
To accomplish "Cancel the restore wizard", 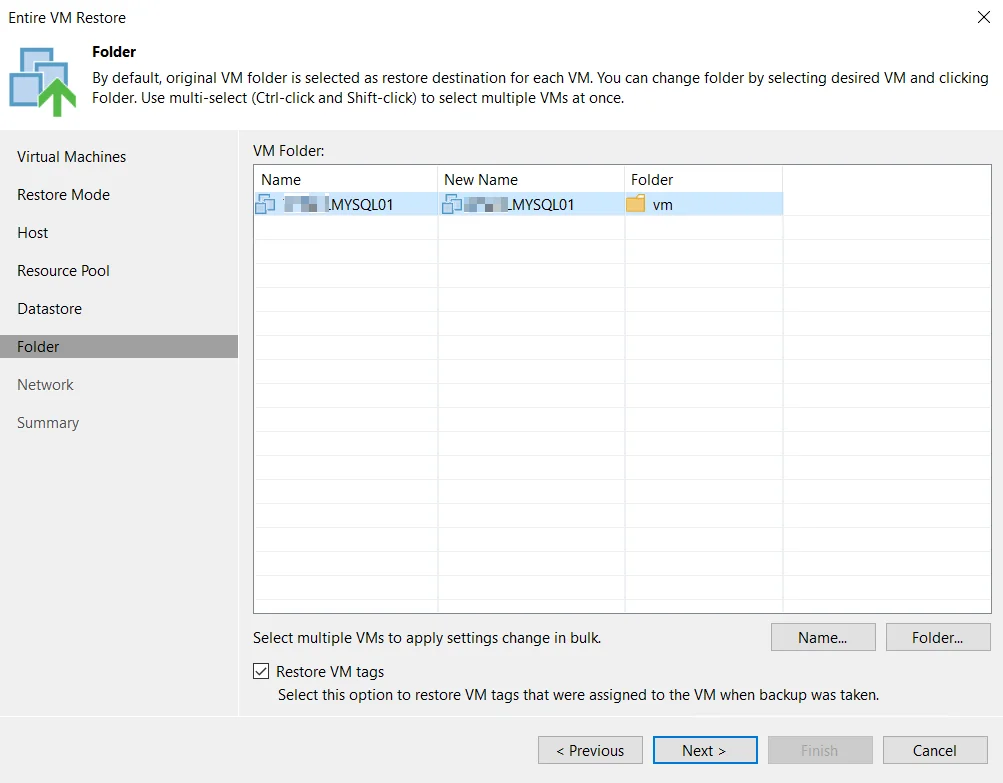I will (935, 750).
